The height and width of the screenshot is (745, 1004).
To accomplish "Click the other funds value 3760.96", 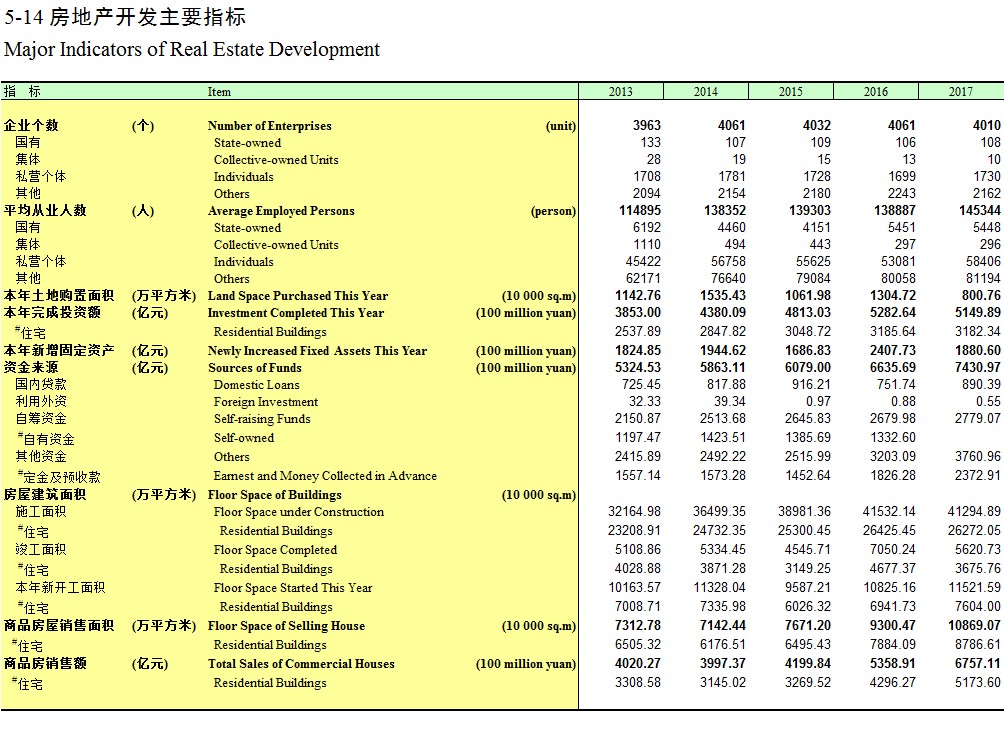I will click(978, 456).
